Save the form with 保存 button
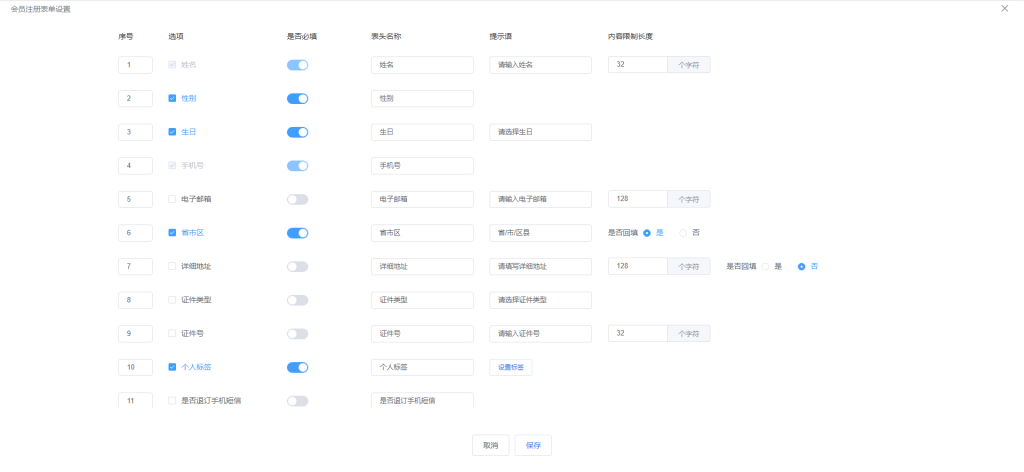Viewport: 1024px width, 472px height. 533,445
